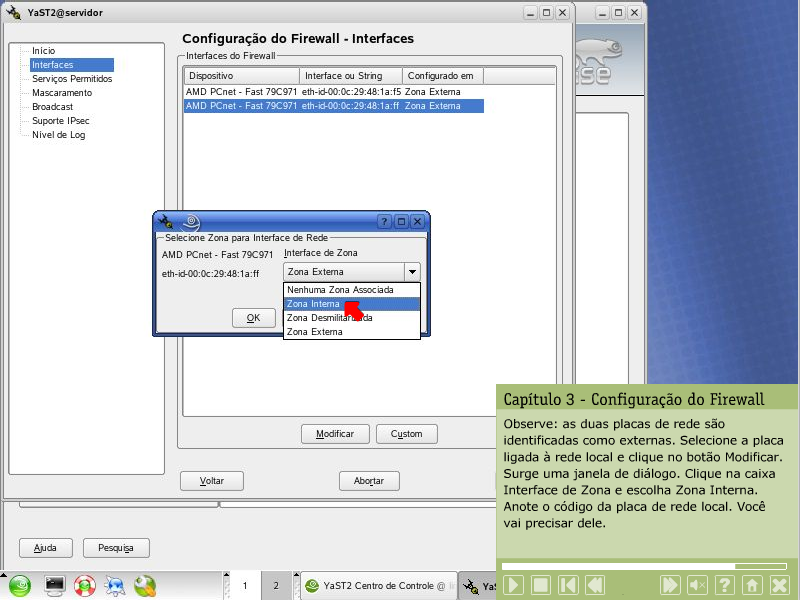Confirm the zone dialog with OK
The image size is (800, 600).
(x=253, y=318)
